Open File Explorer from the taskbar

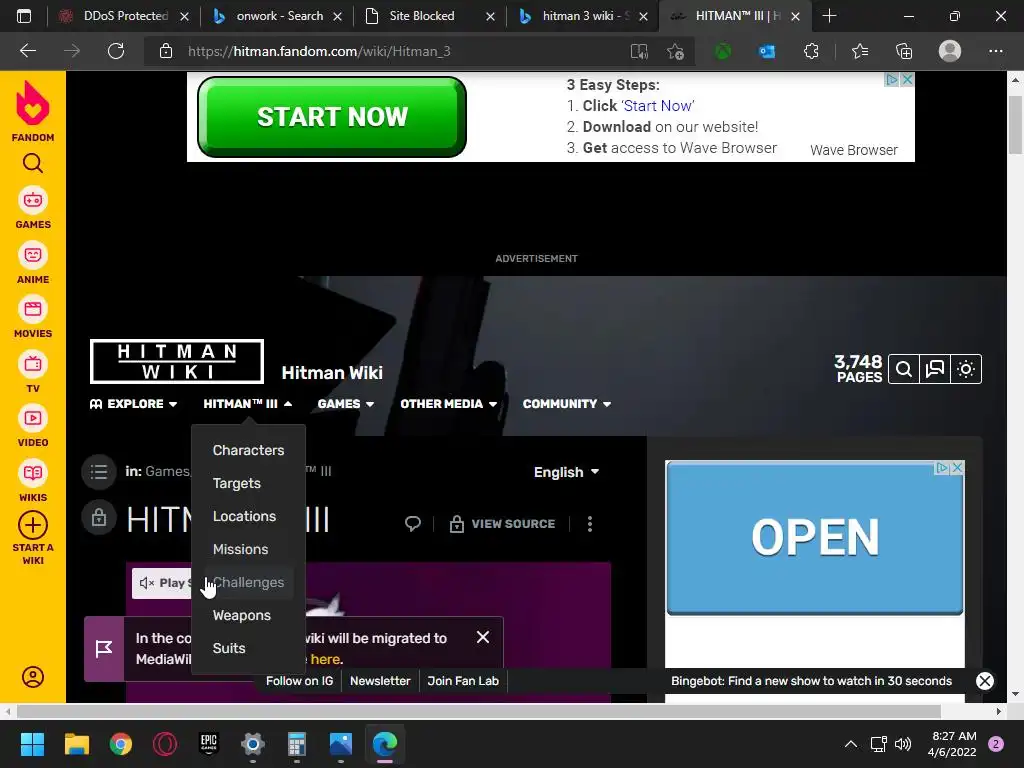pos(76,744)
